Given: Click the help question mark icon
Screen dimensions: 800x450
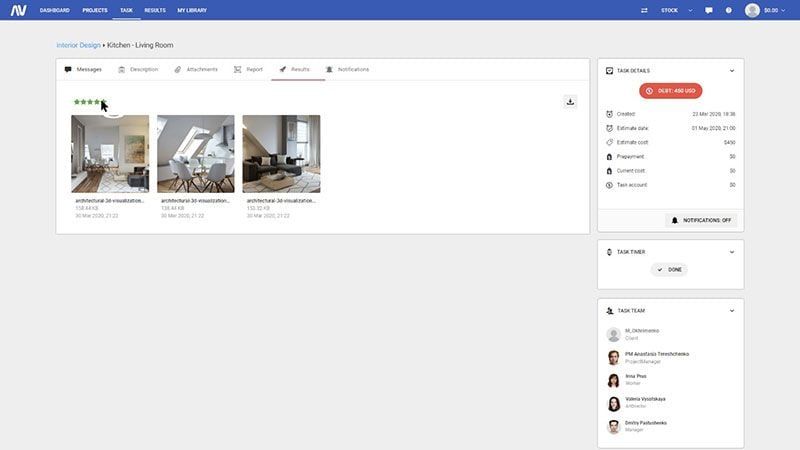Looking at the screenshot, I should point(729,10).
